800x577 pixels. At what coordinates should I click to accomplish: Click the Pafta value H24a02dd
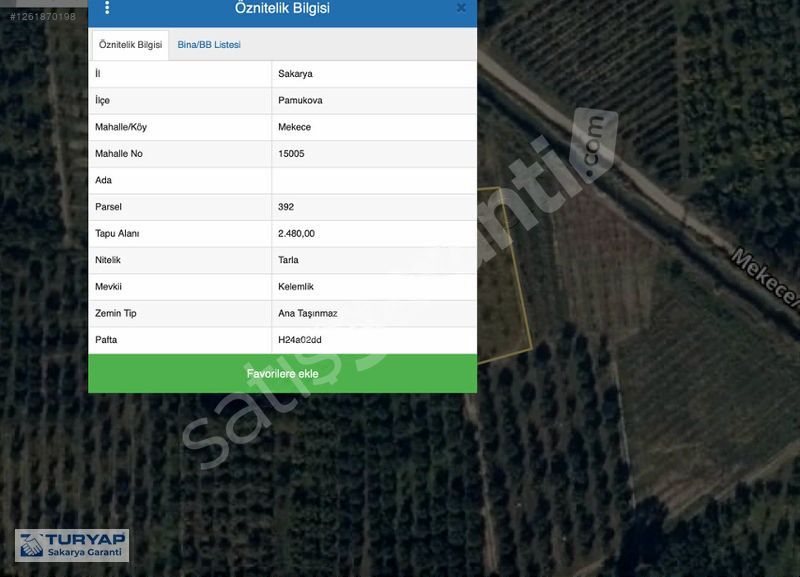click(299, 340)
